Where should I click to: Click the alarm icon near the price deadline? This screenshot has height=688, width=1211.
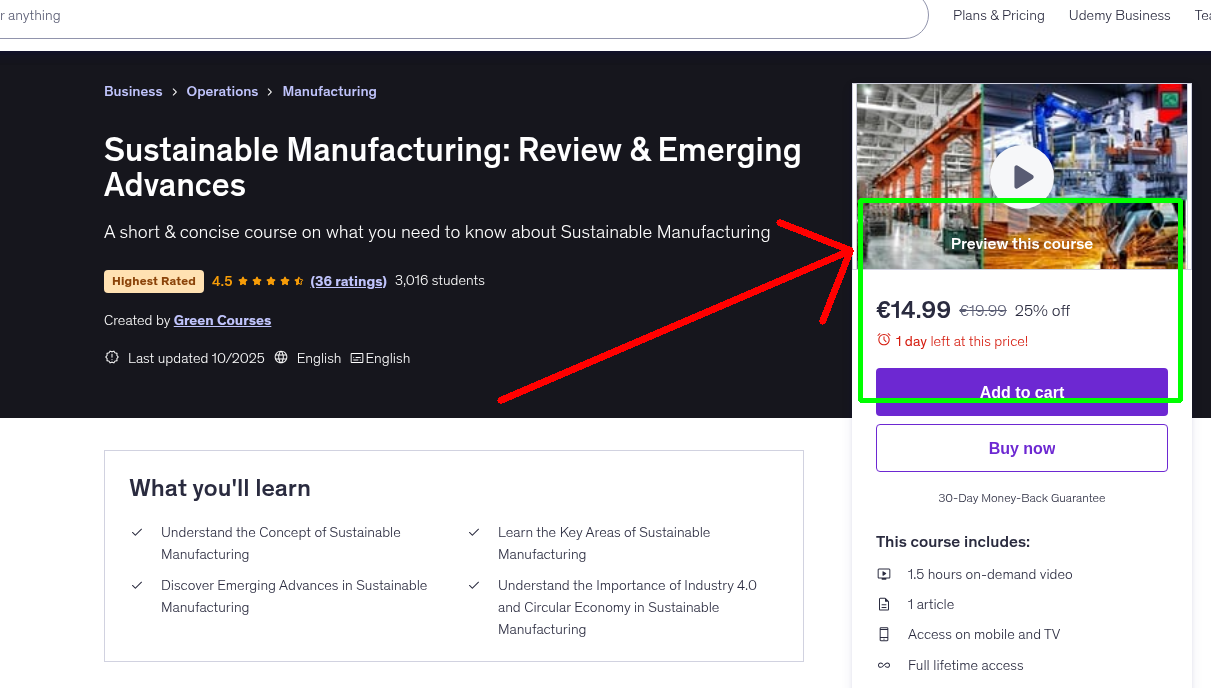point(883,340)
